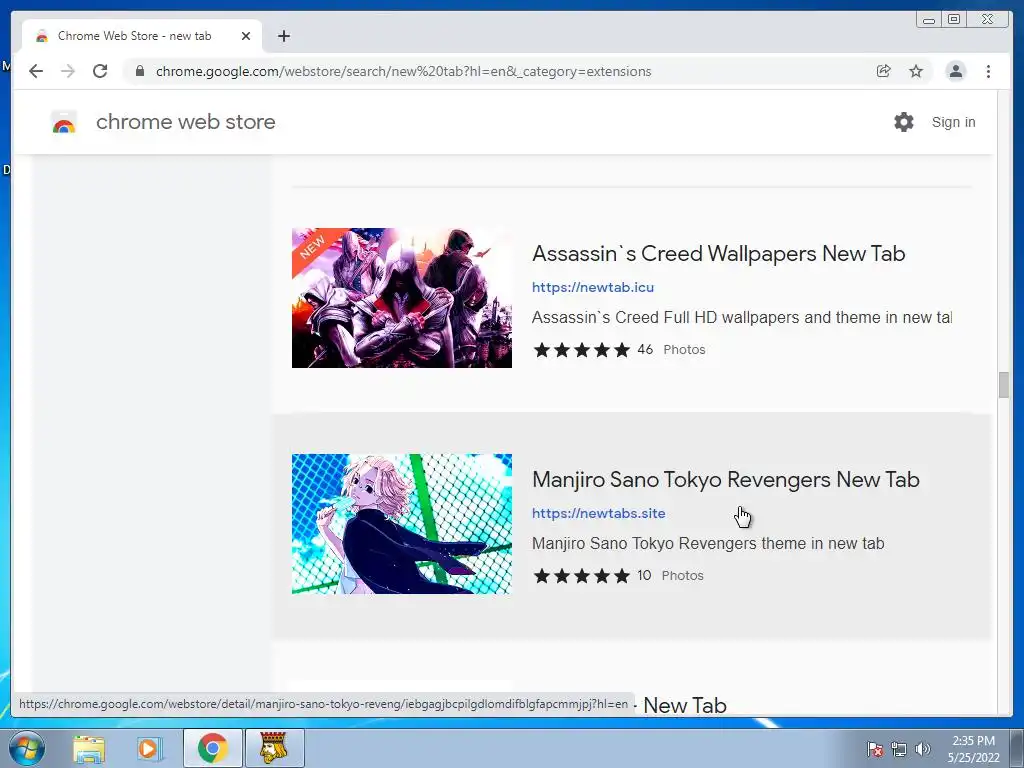Launch Windows Media Player from taskbar
This screenshot has width=1024, height=768.
[149, 748]
